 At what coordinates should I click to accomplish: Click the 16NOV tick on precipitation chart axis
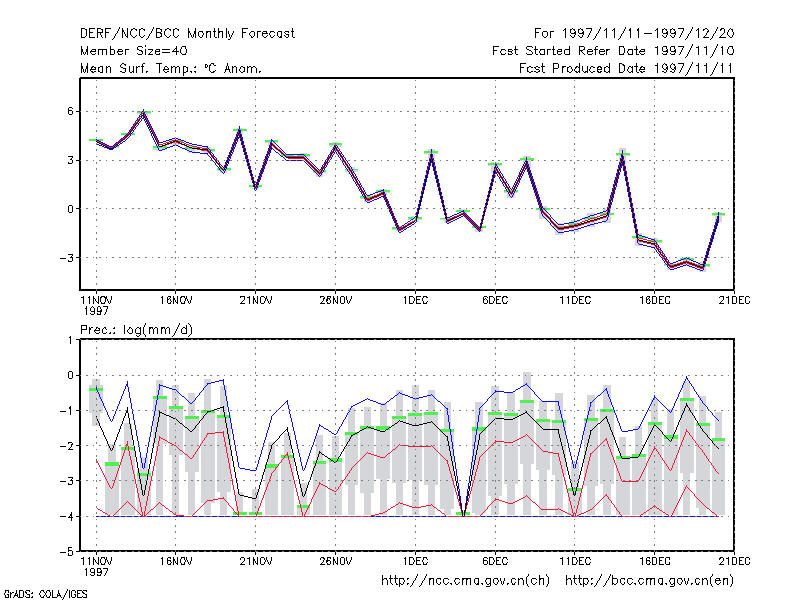pos(176,561)
